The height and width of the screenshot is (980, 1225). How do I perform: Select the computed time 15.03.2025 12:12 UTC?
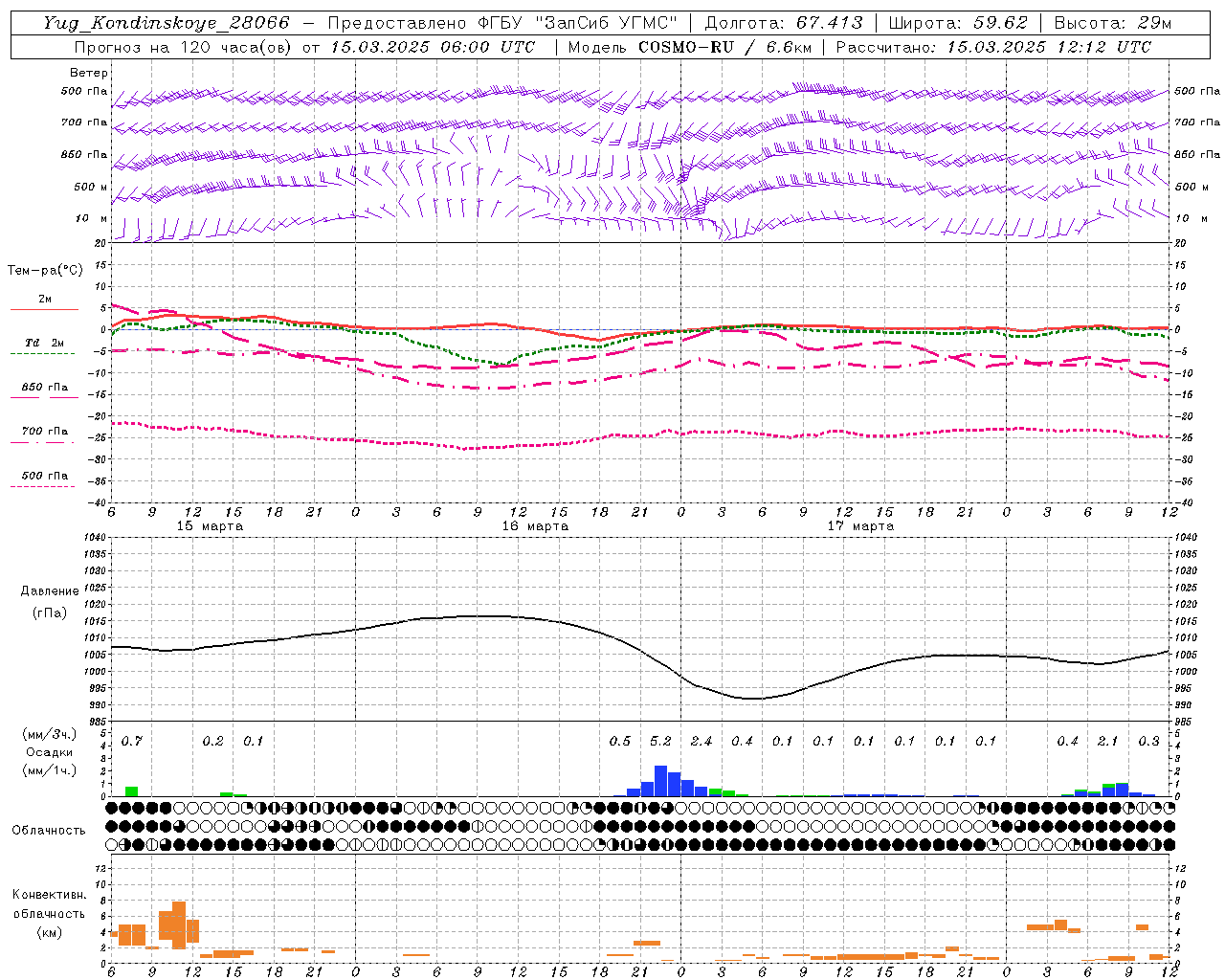(1049, 47)
